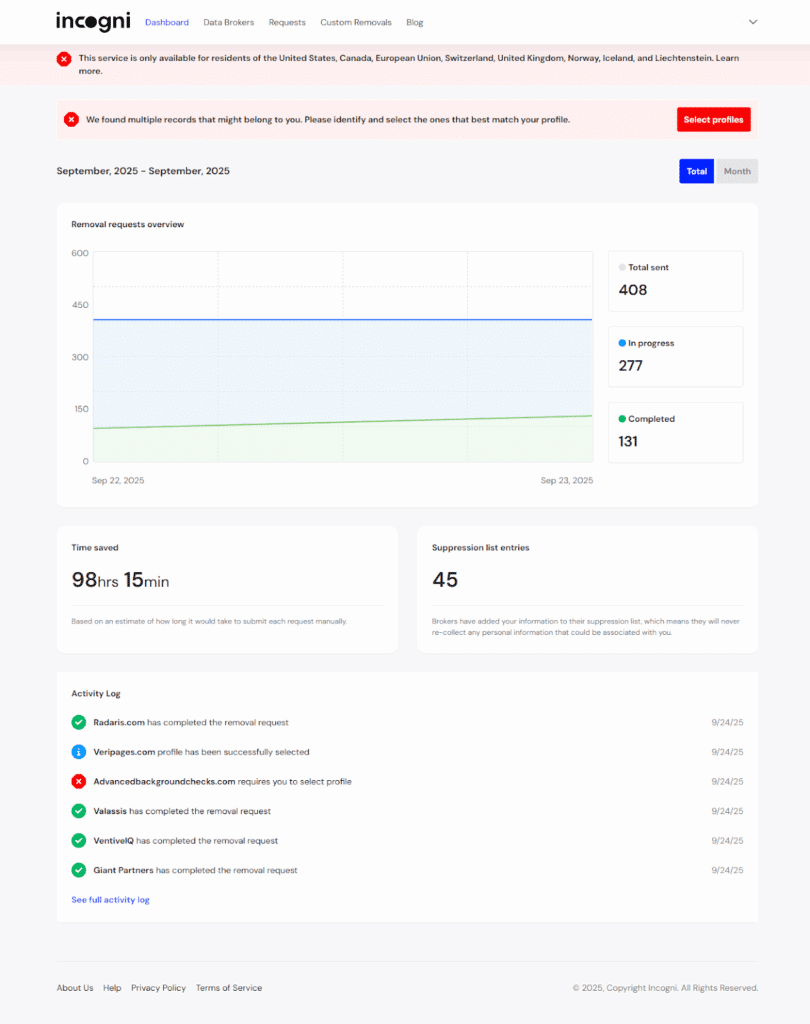Switch the chart view to Month
The height and width of the screenshot is (1024, 810).
click(737, 171)
